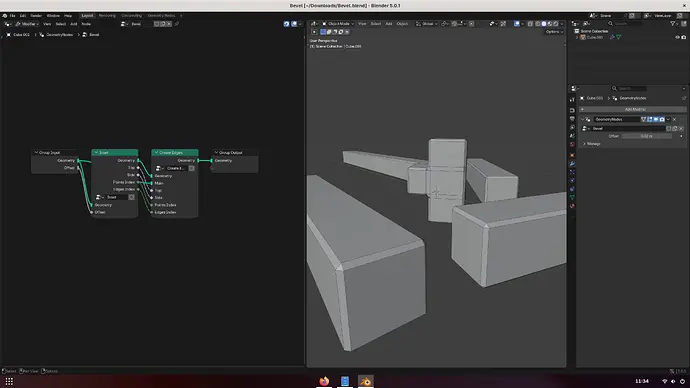690x388 pixels.
Task: Select the tweak tool icon in viewport
Action: (314, 32)
